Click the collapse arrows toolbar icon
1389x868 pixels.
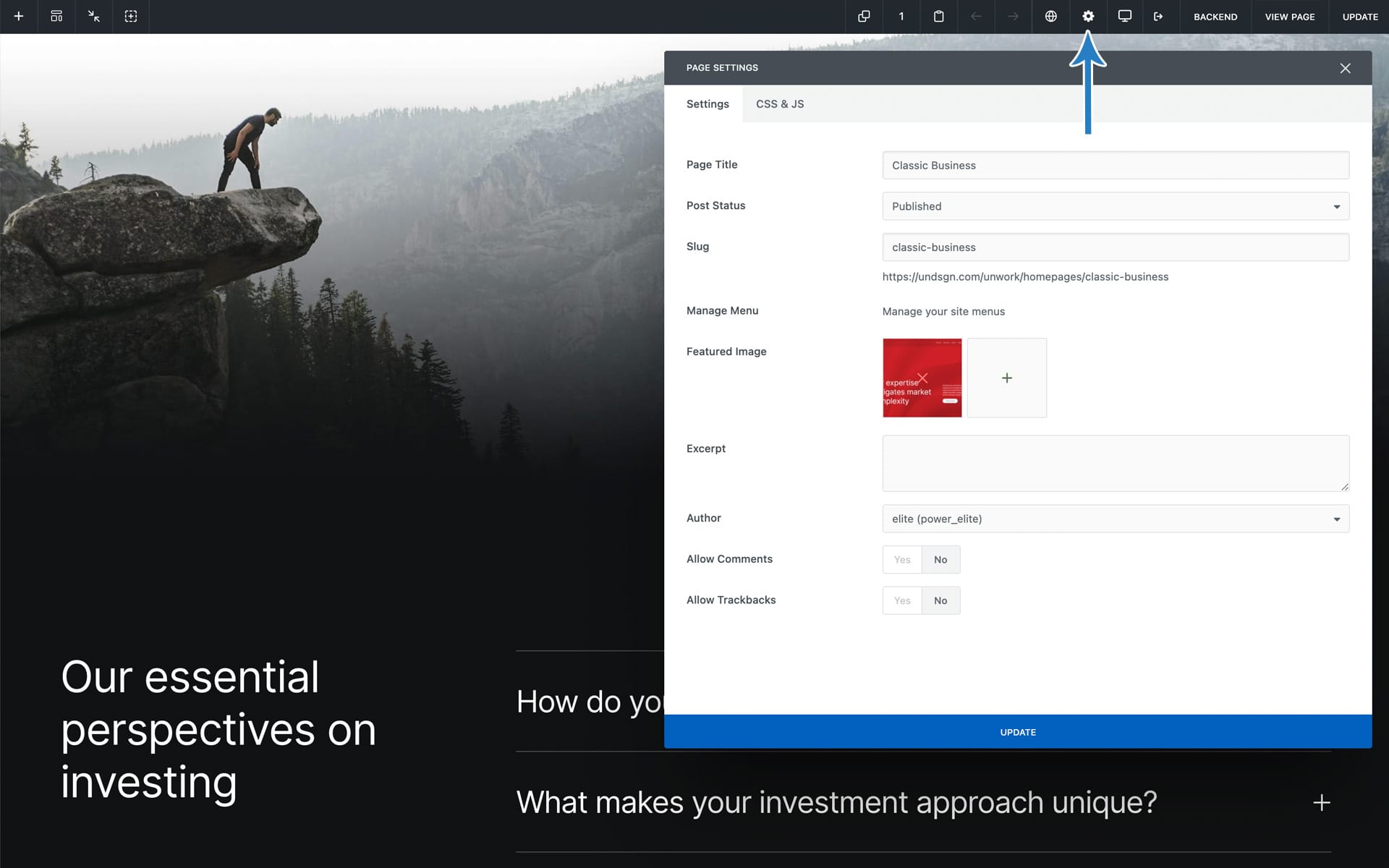click(93, 16)
